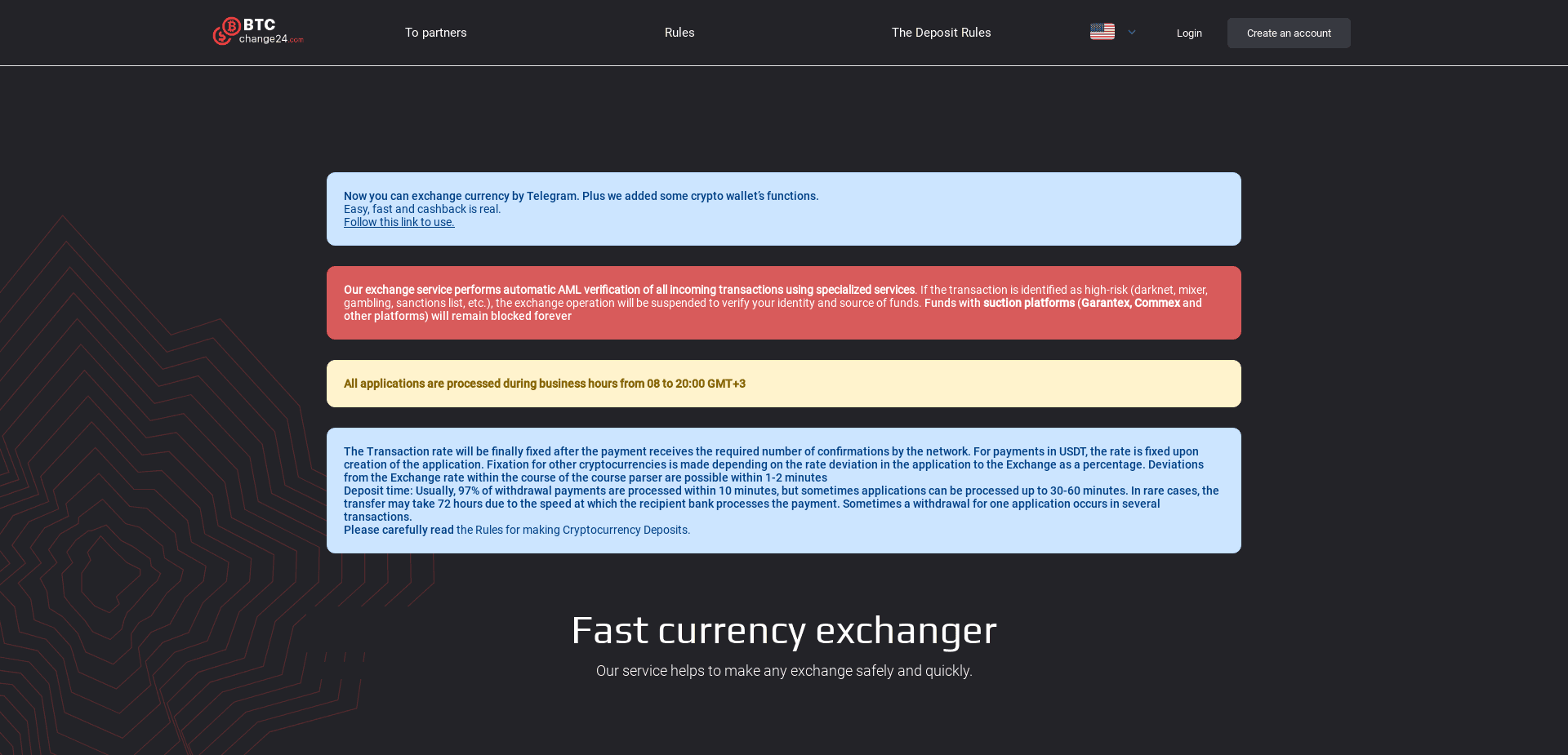Viewport: 1568px width, 755px height.
Task: Click Login in the top bar
Action: [1189, 33]
